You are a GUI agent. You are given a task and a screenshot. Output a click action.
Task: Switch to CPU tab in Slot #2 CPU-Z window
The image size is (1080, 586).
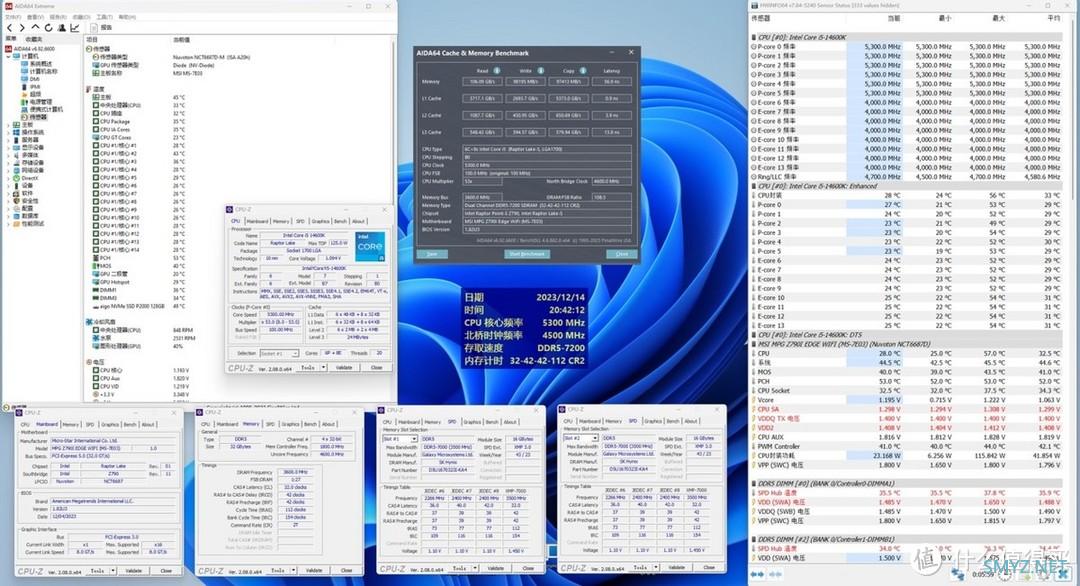coord(568,421)
